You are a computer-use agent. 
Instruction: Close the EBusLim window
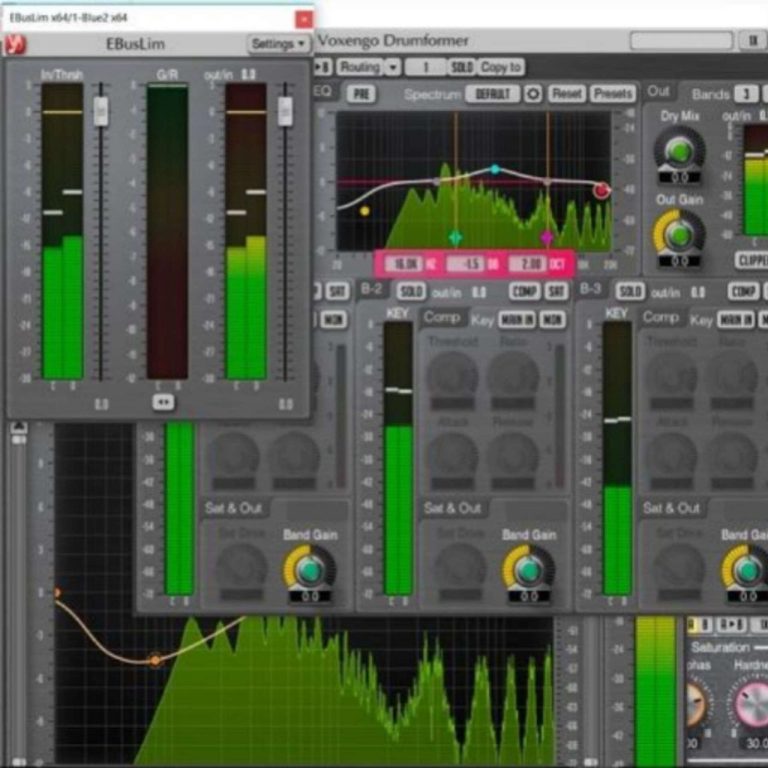pyautogui.click(x=304, y=19)
